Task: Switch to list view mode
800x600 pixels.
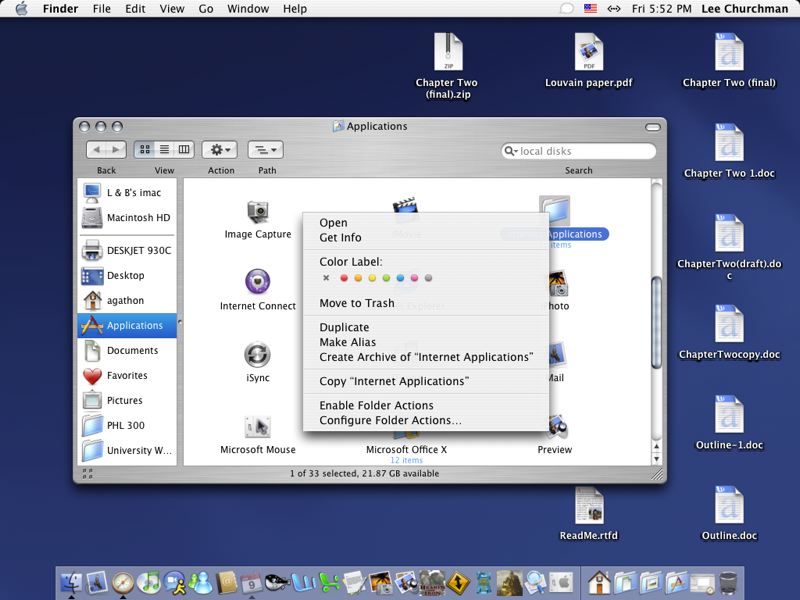Action: [164, 150]
